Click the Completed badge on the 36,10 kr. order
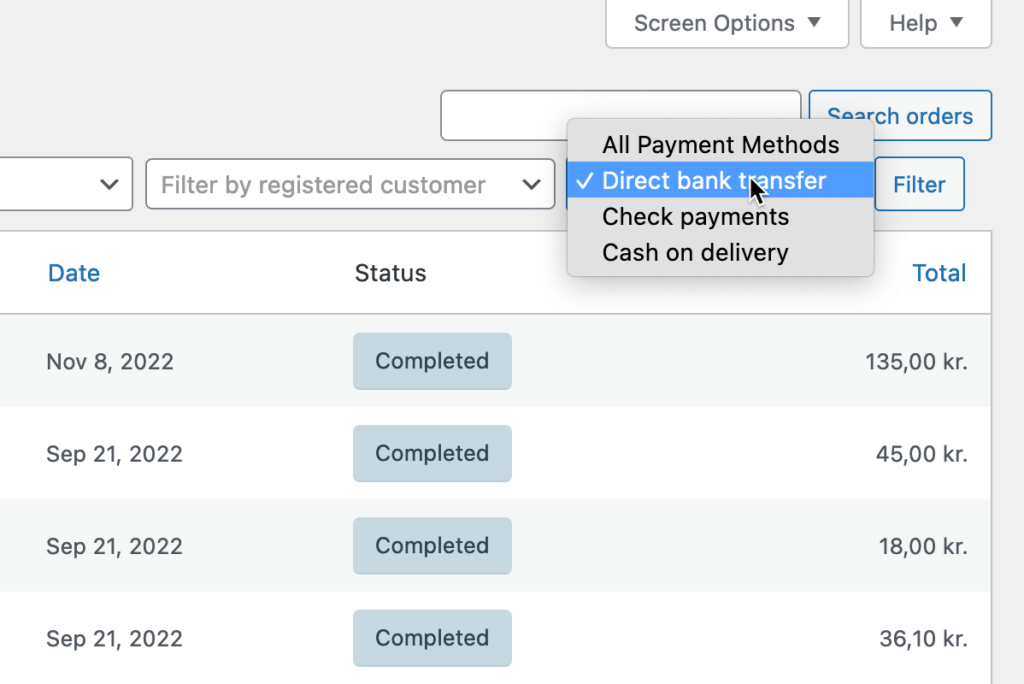 [x=431, y=638]
